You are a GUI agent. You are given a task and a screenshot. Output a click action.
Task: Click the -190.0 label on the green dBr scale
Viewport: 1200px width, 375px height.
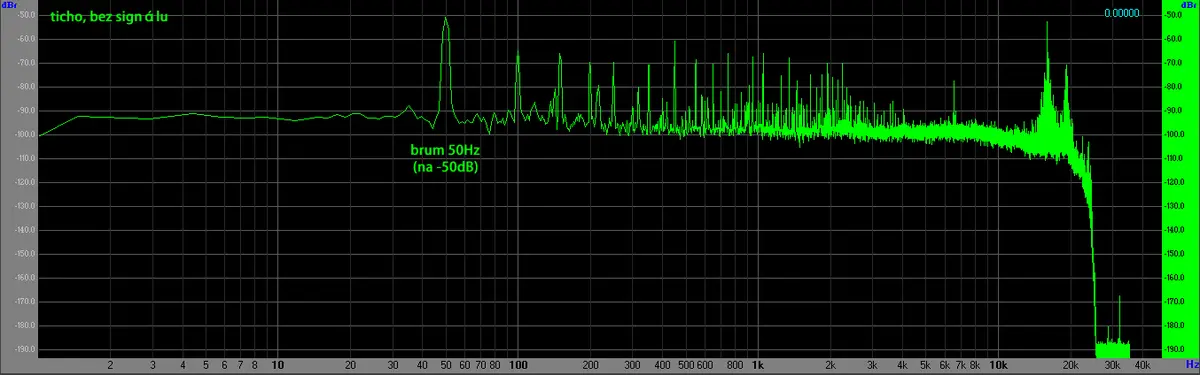[x=1175, y=349]
